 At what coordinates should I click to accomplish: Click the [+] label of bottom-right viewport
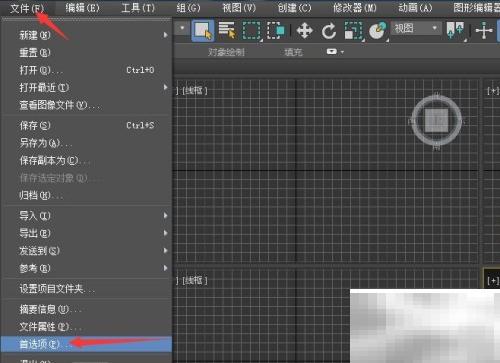(x=493, y=281)
